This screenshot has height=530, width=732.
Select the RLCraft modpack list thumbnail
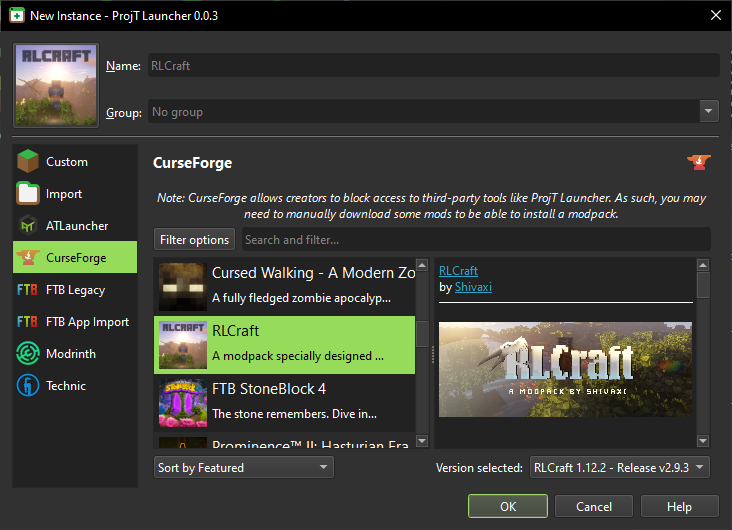click(183, 345)
